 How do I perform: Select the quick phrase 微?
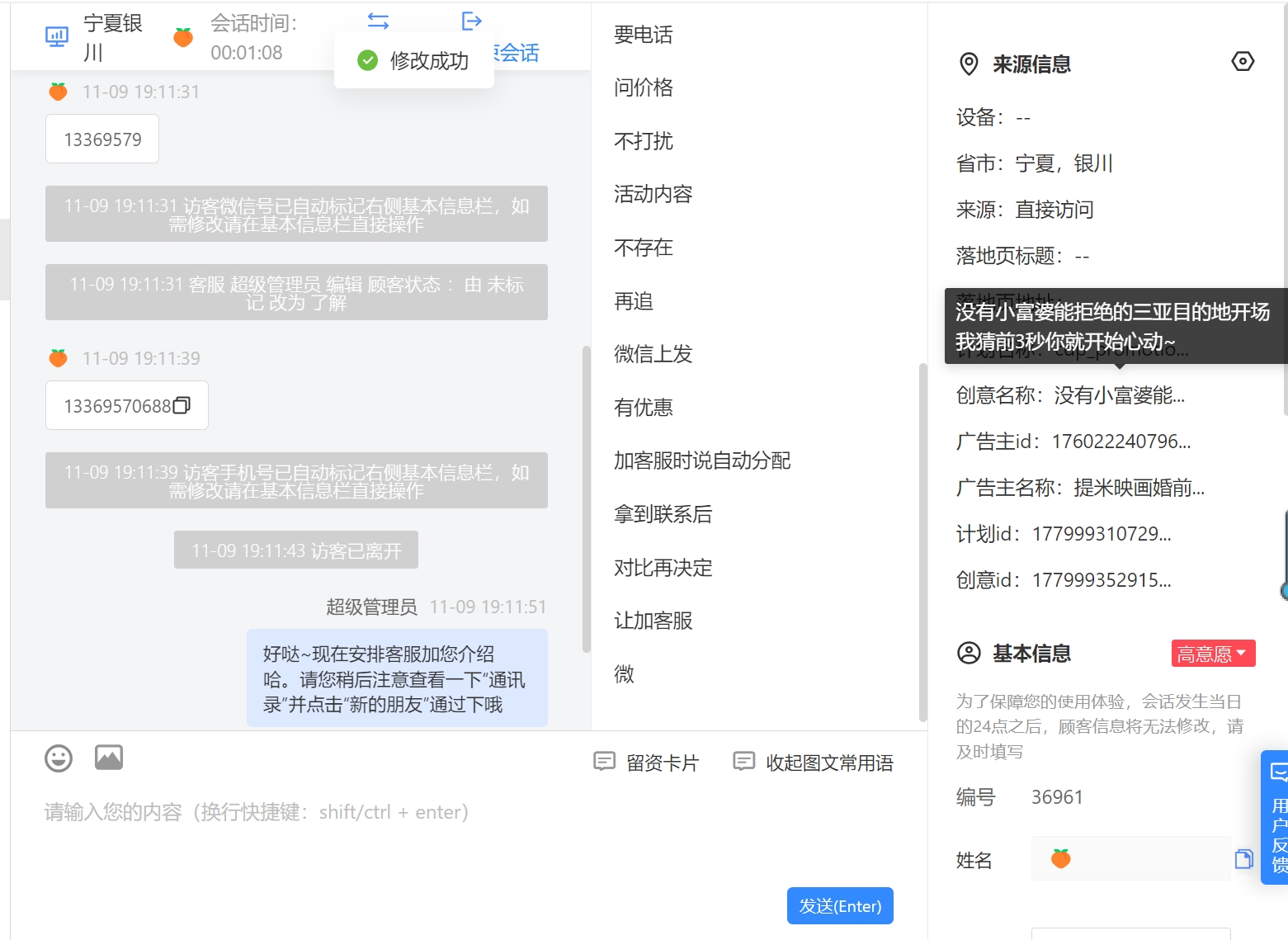click(625, 674)
